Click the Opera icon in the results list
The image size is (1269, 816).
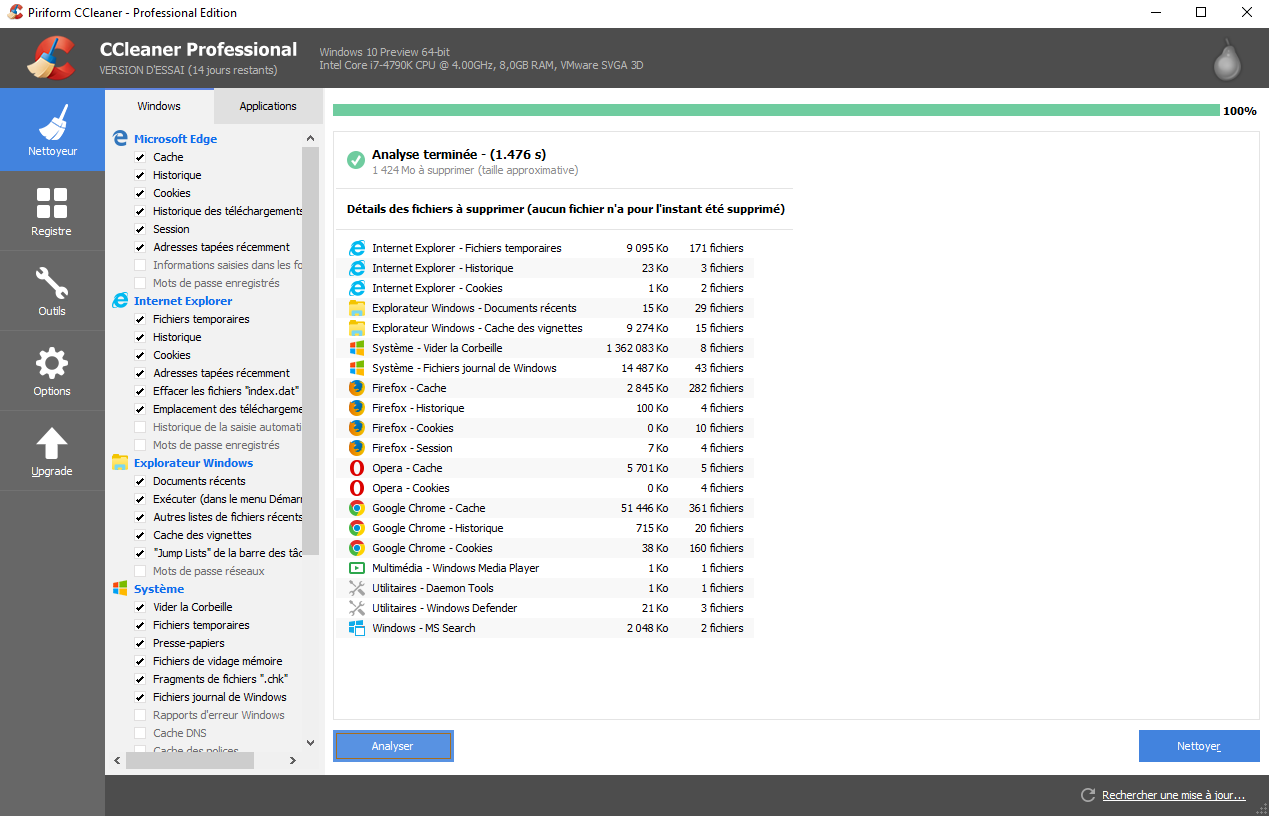tap(357, 468)
